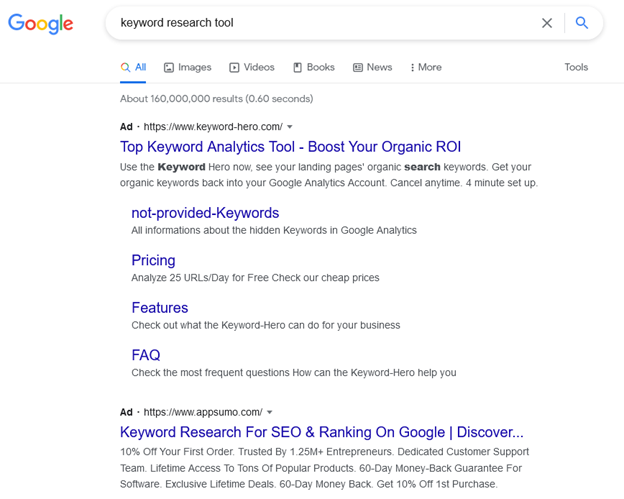This screenshot has width=624, height=499.
Task: Open the Pricing sitelink
Action: (x=153, y=260)
